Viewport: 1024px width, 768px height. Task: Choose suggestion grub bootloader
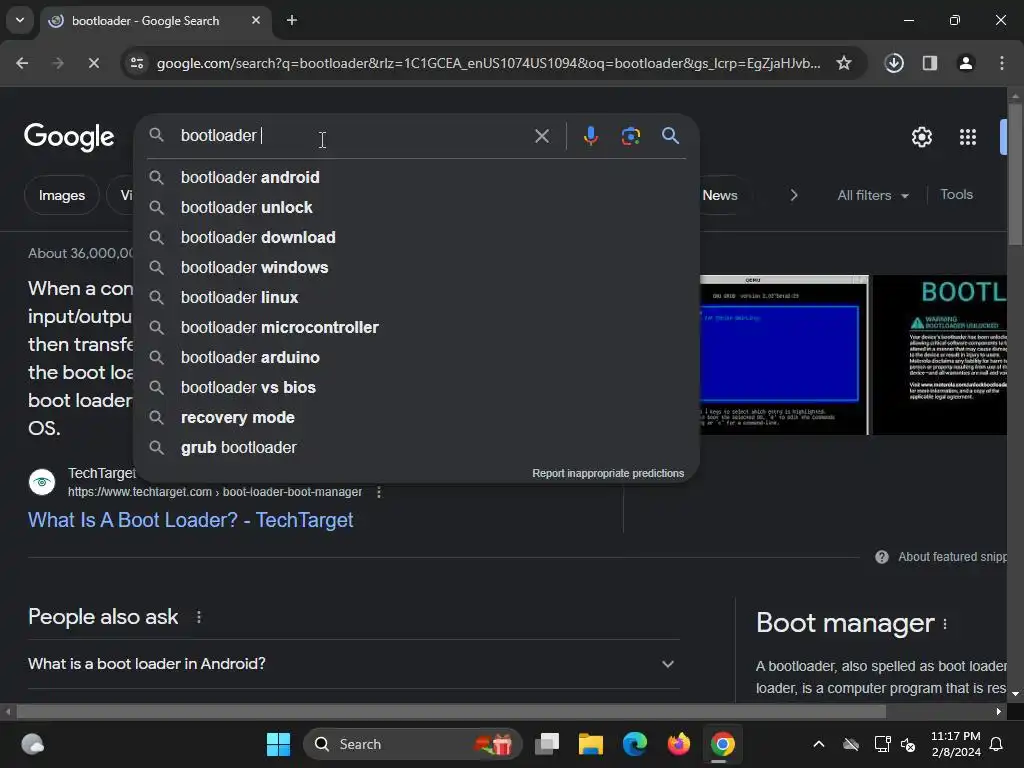(x=416, y=447)
